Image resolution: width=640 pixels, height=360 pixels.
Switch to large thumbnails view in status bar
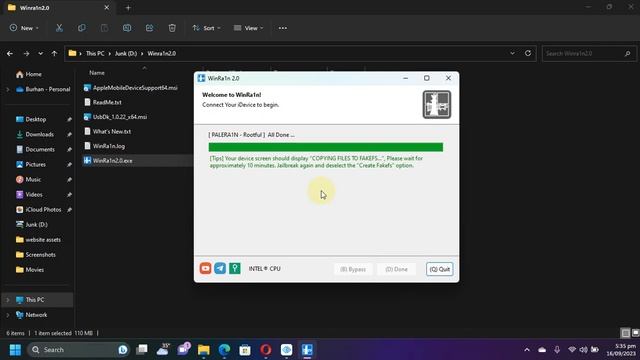click(x=635, y=333)
